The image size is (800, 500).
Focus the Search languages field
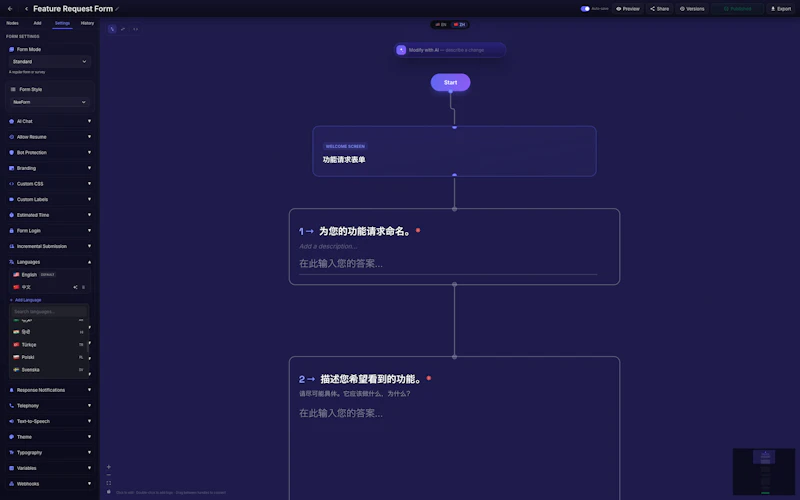click(49, 311)
